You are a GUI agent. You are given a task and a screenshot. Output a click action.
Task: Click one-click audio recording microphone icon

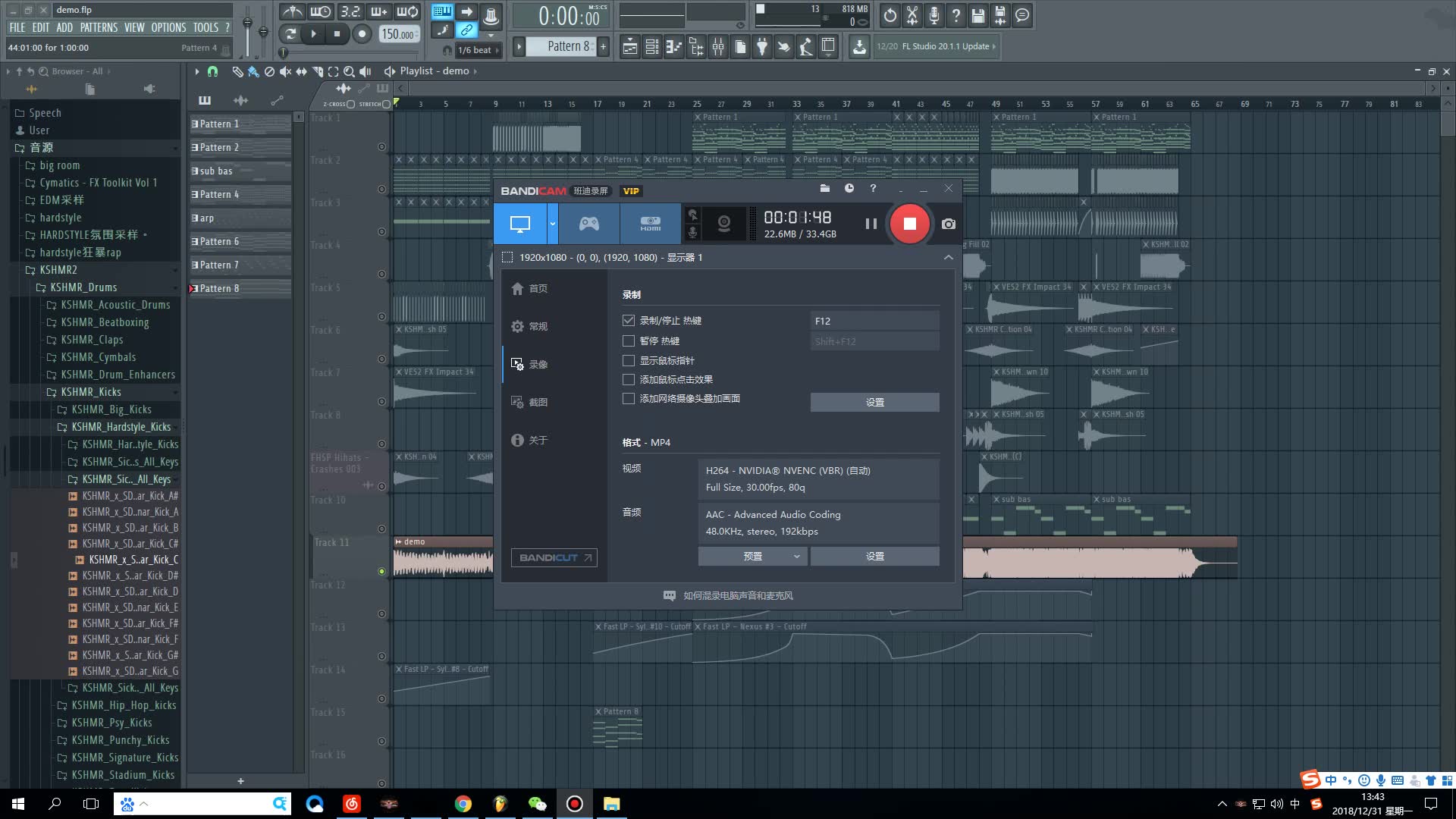[934, 15]
